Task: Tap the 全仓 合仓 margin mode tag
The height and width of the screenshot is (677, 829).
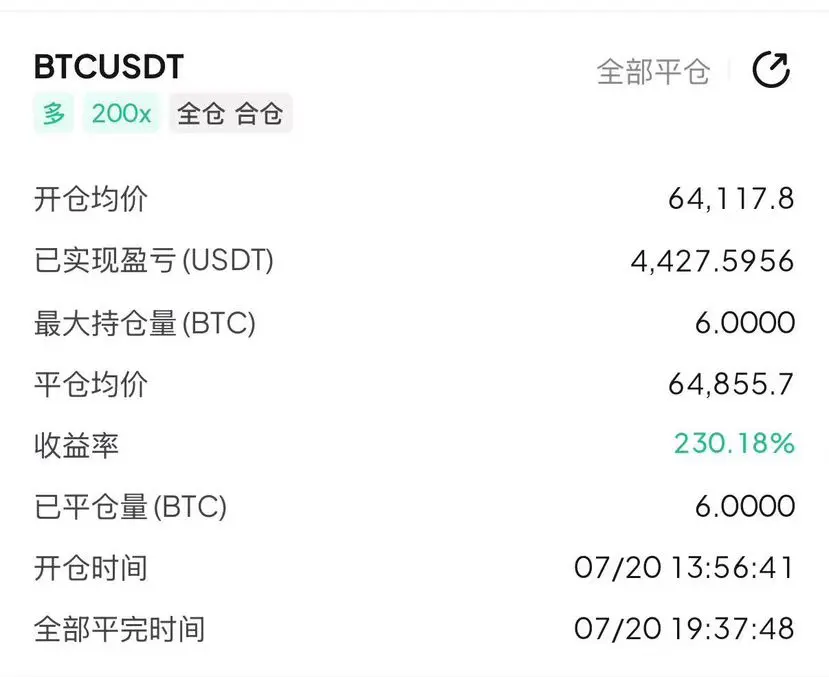Action: [231, 113]
